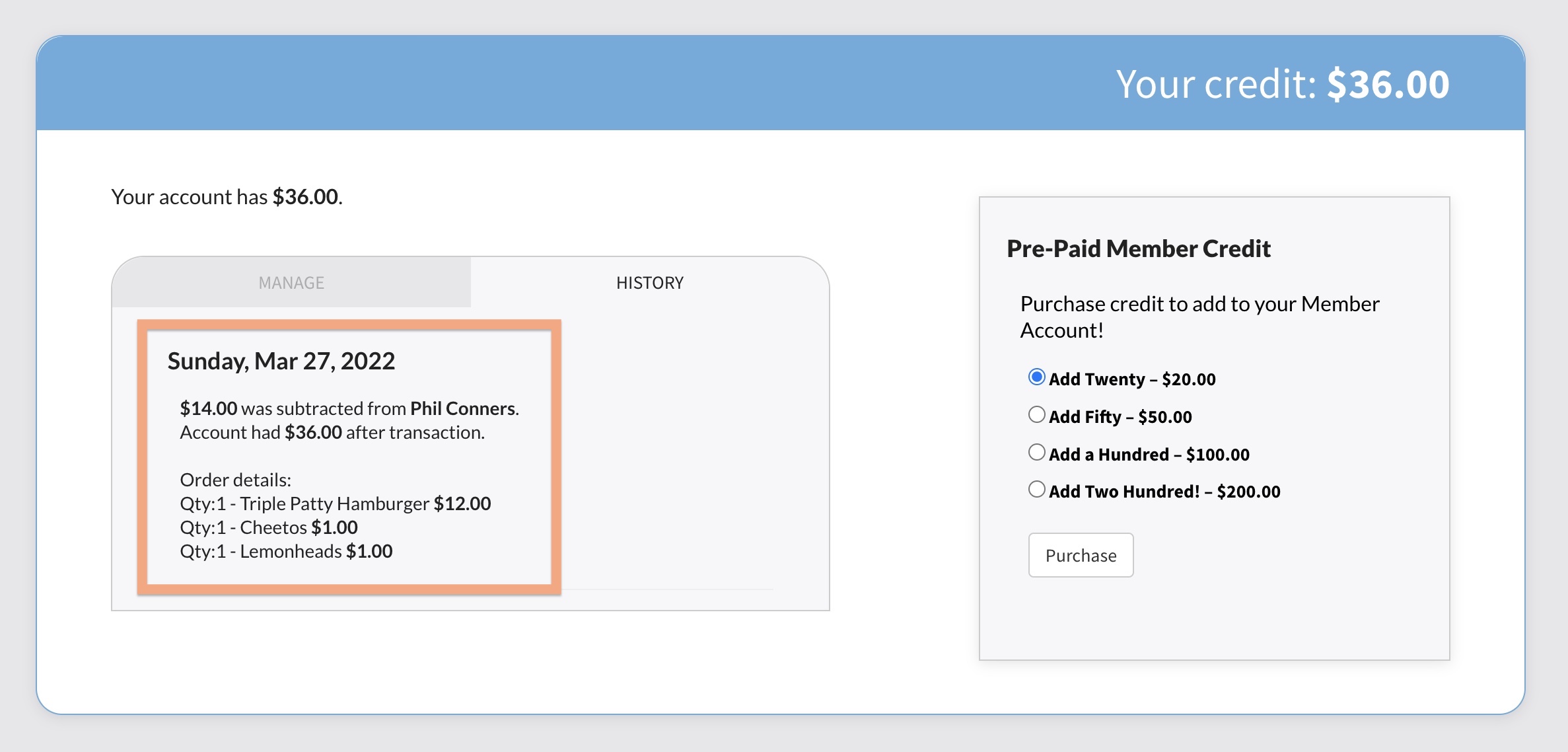
Task: Click the 'Your account has $36.00' line
Action: pos(227,197)
